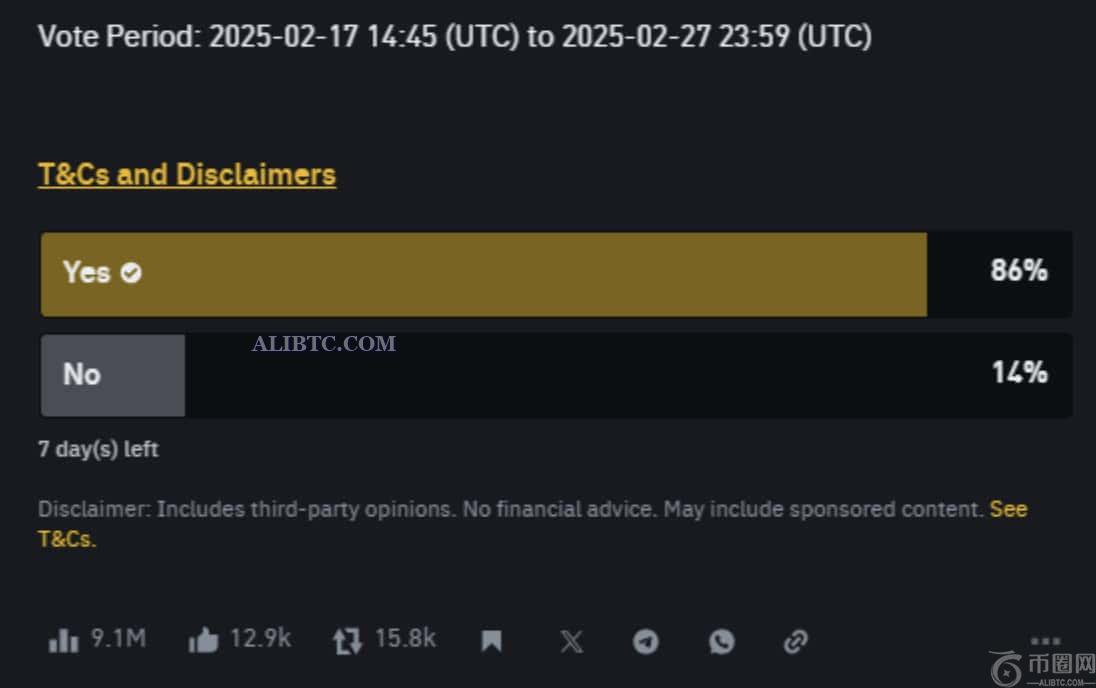Bookmark this poll post

tap(492, 641)
